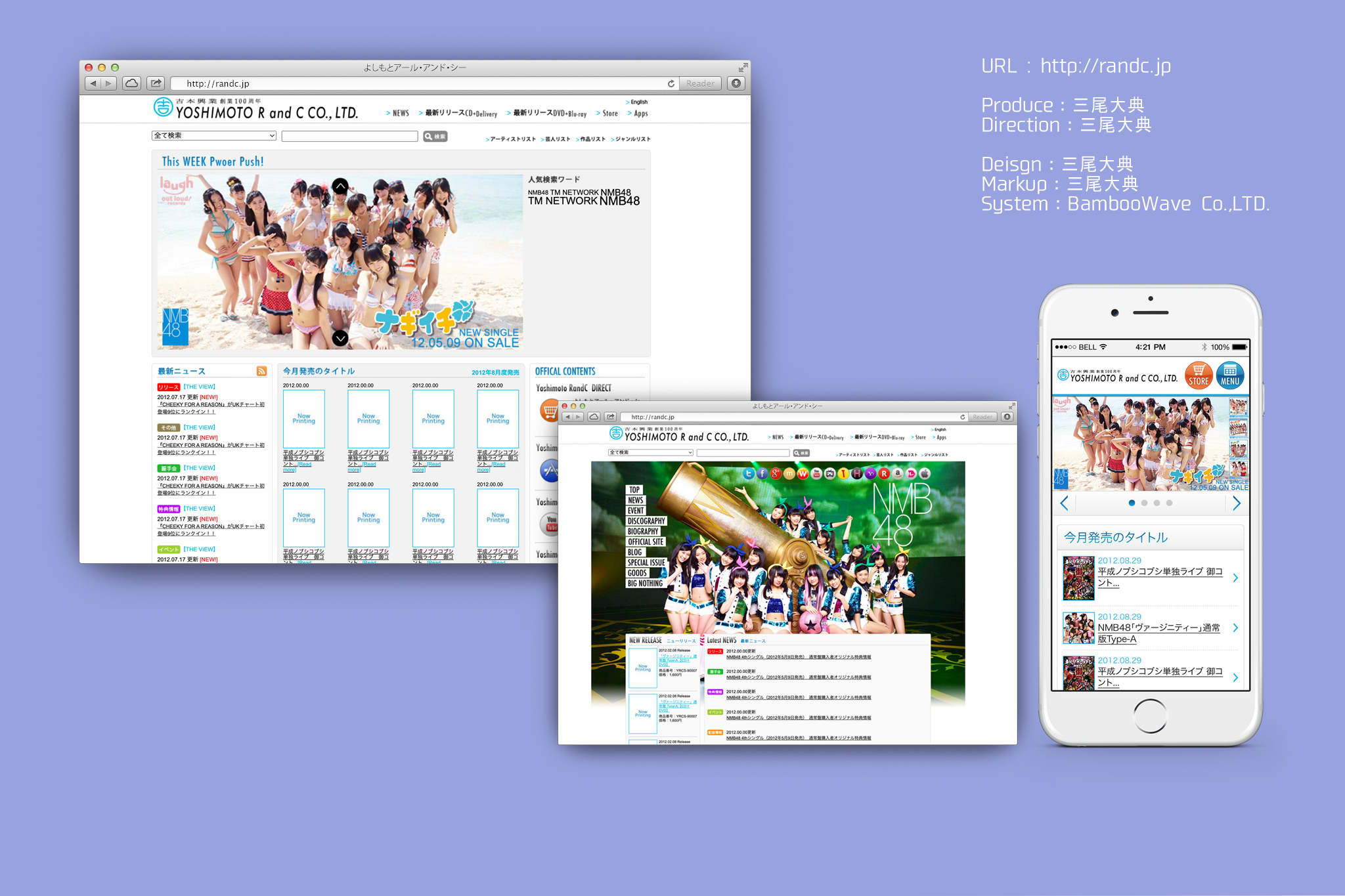Click the search text field in large window
The height and width of the screenshot is (896, 1345).
[349, 137]
